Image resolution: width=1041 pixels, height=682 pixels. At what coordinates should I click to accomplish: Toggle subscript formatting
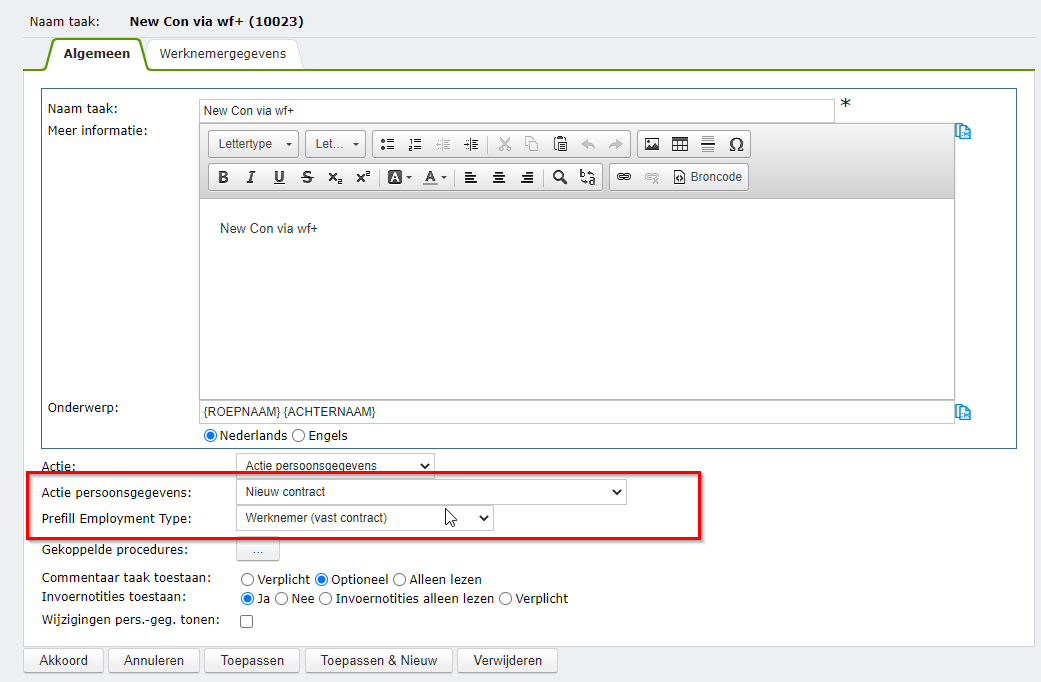335,177
